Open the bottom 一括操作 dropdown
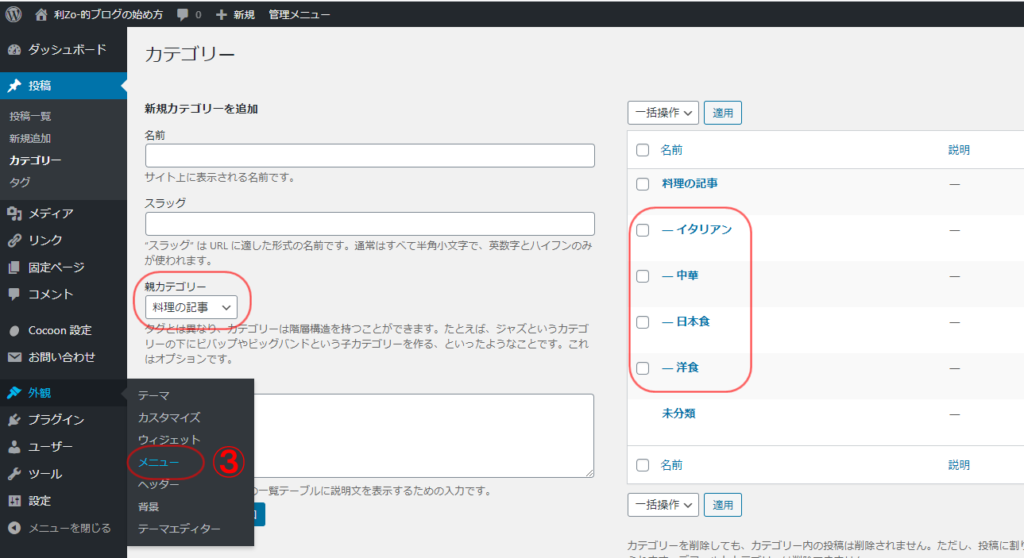The height and width of the screenshot is (558, 1024). tap(663, 505)
